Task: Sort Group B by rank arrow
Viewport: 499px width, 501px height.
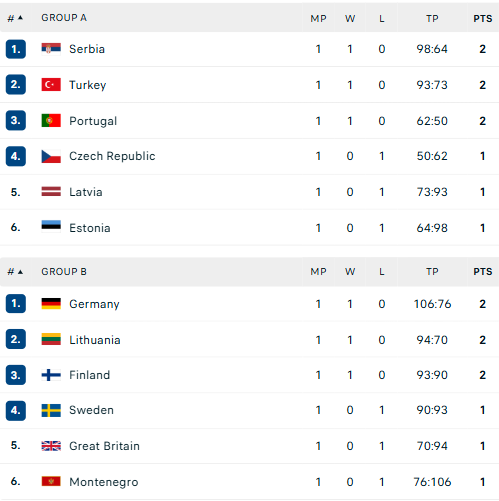Action: coord(20,272)
